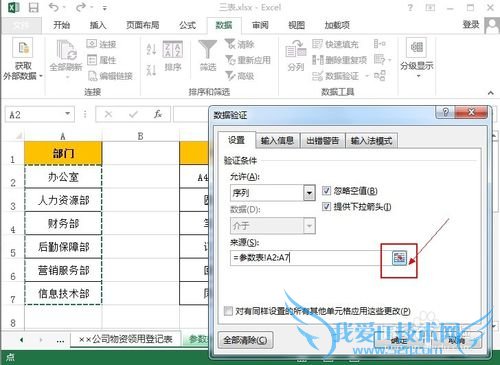Screen dimensions: 500x365
Task: Toggle Ignore blank (忽略空值) checkbox
Action: click(x=326, y=191)
